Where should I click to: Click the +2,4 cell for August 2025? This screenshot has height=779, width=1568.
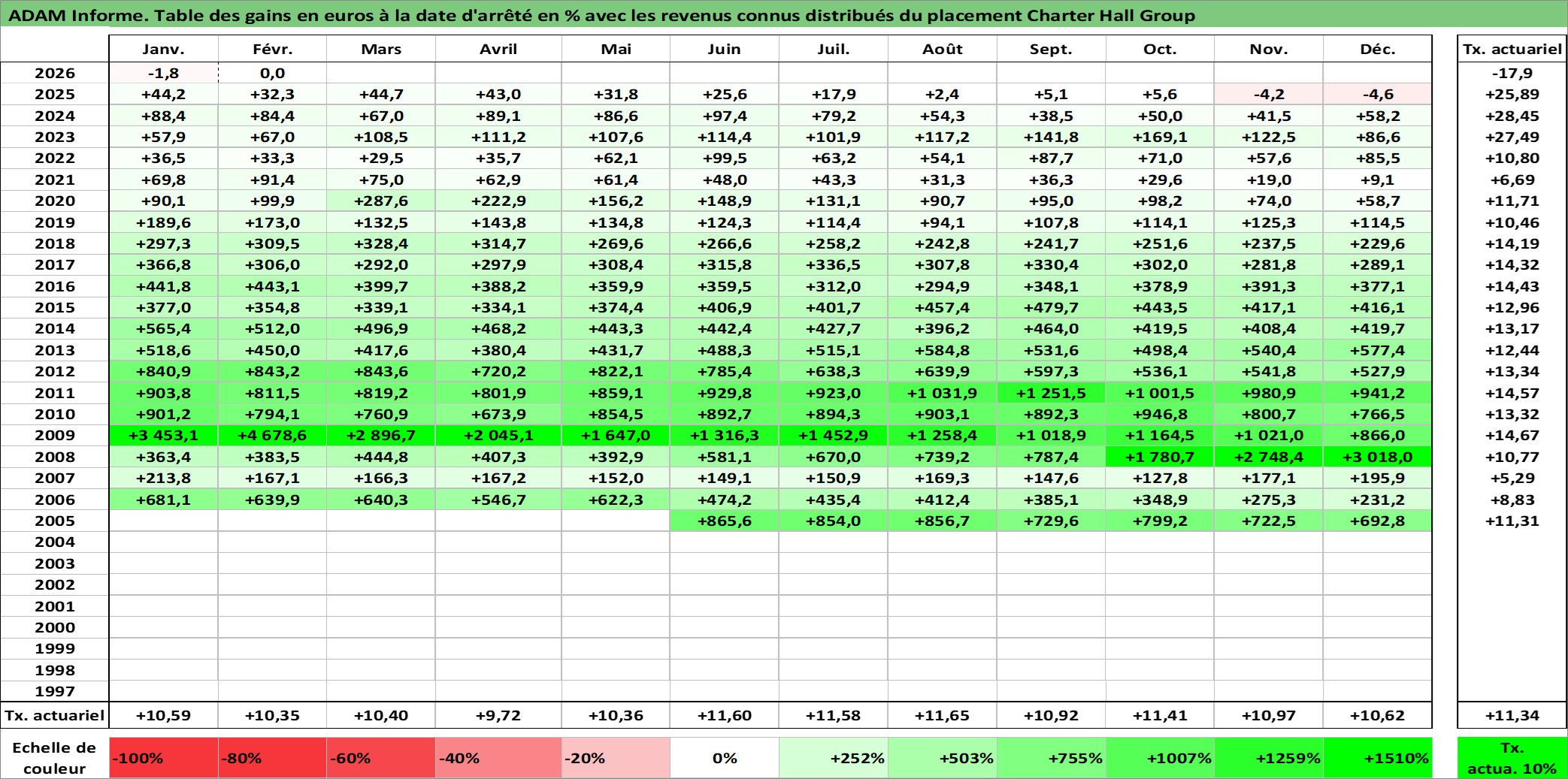coord(943,94)
